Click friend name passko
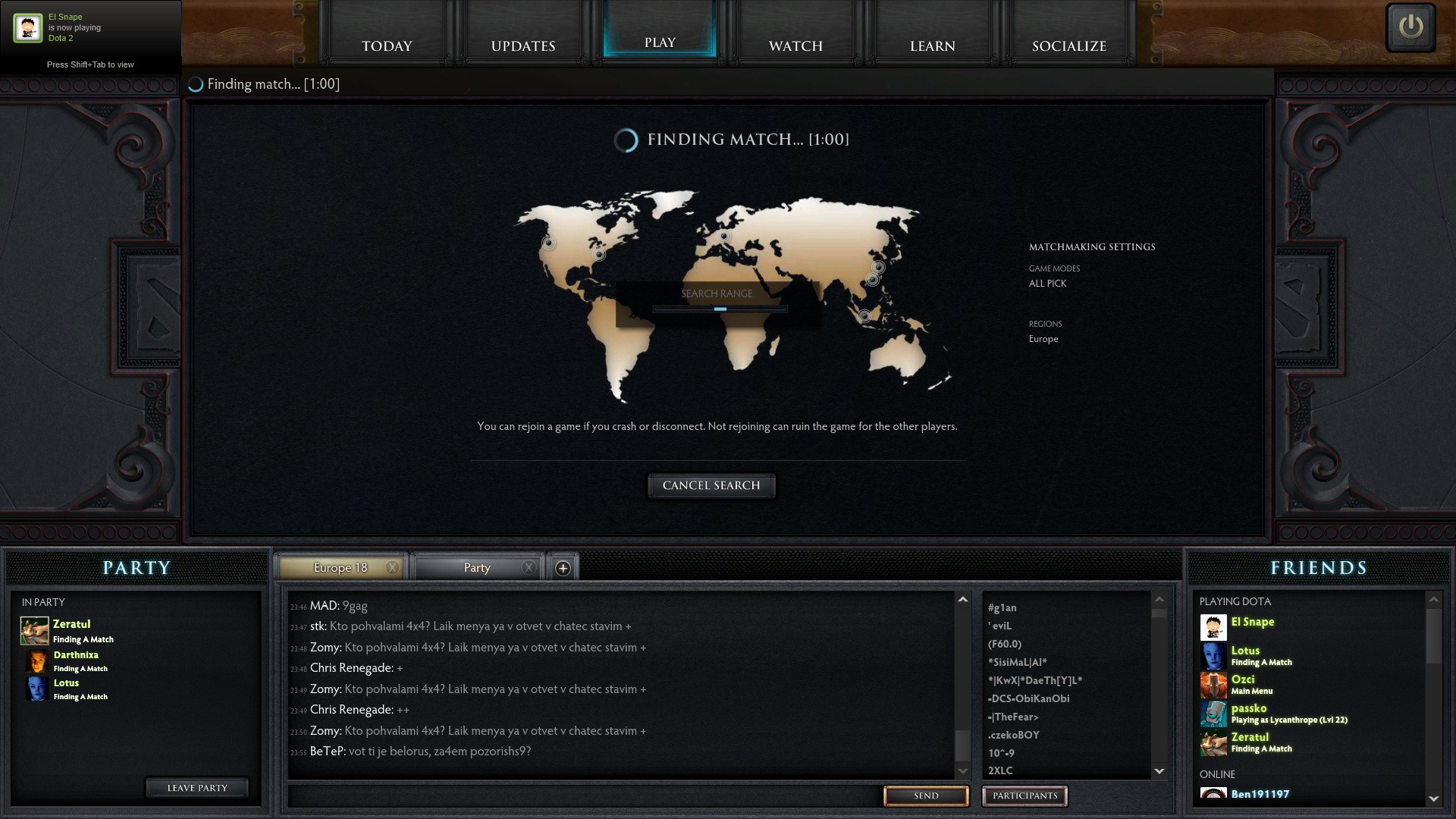 pos(1249,708)
